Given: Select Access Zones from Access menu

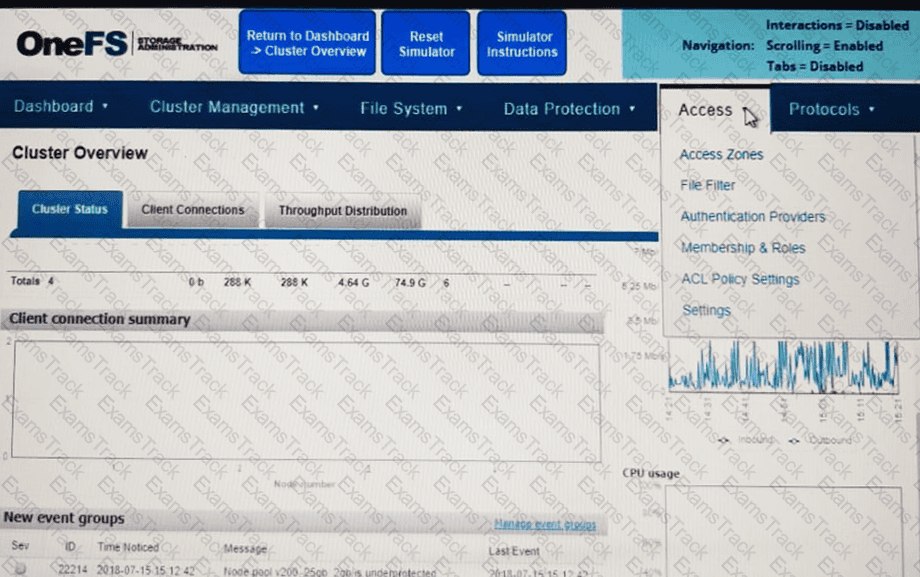Looking at the screenshot, I should point(721,155).
